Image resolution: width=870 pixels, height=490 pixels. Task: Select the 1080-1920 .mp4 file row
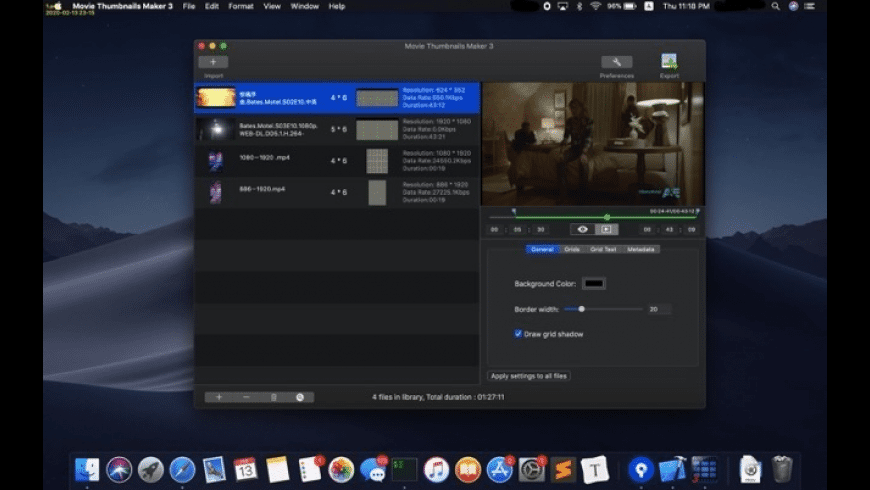(337, 161)
